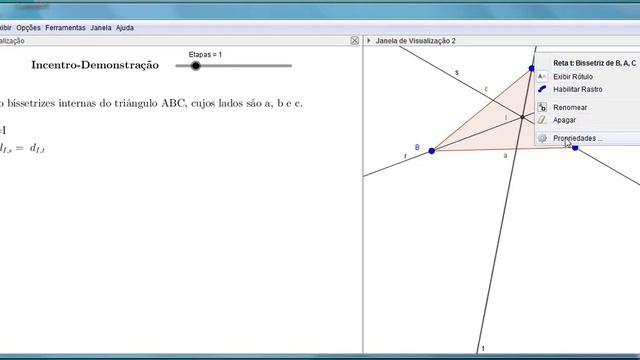Click side label c on the triangle
The height and width of the screenshot is (360, 640).
tap(486, 89)
